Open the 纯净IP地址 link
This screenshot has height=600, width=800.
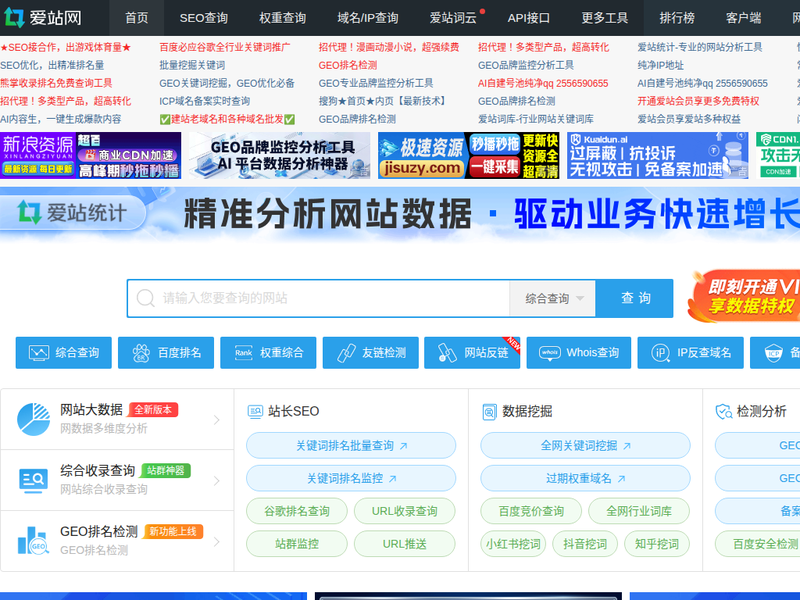point(661,65)
